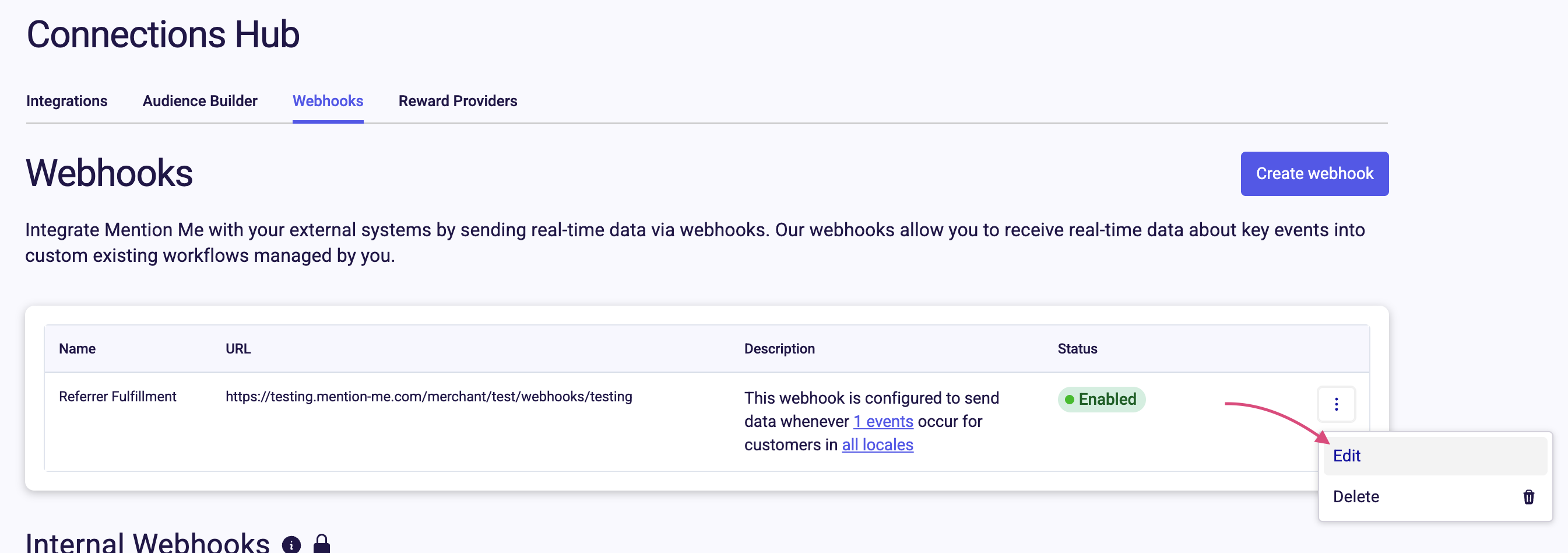Click the testing.mention-me.com webhook URL
1568x553 pixels.
428,397
